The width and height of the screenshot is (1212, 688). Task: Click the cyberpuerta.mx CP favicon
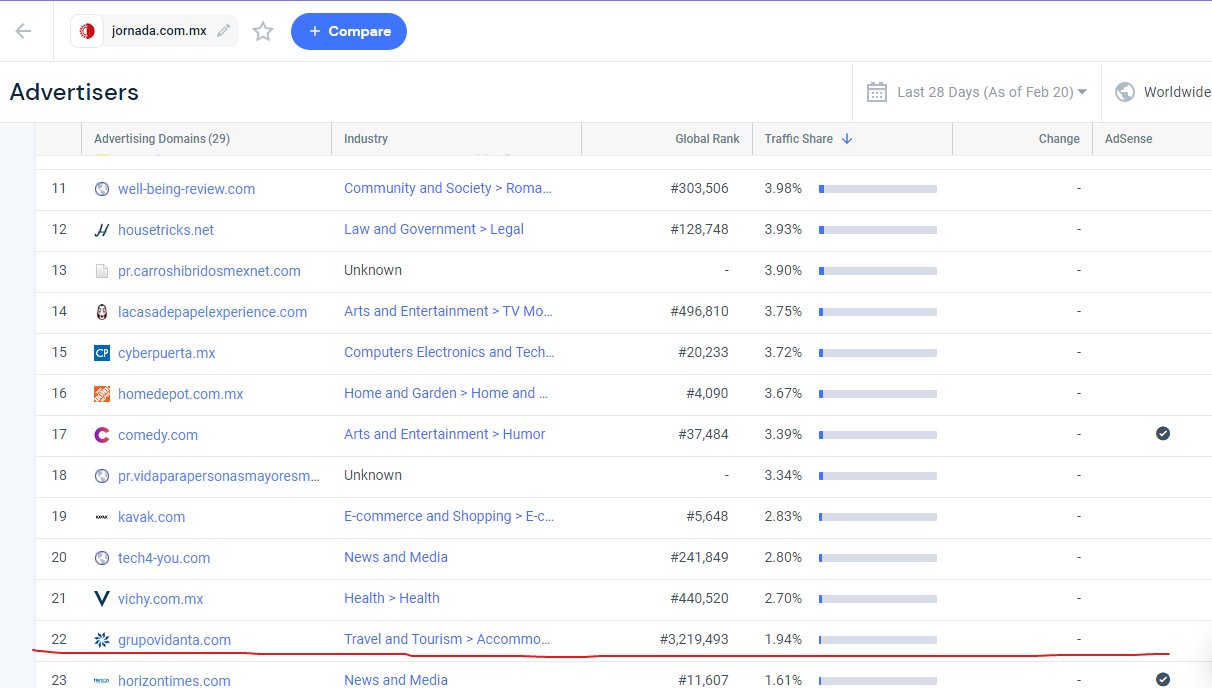pyautogui.click(x=101, y=353)
